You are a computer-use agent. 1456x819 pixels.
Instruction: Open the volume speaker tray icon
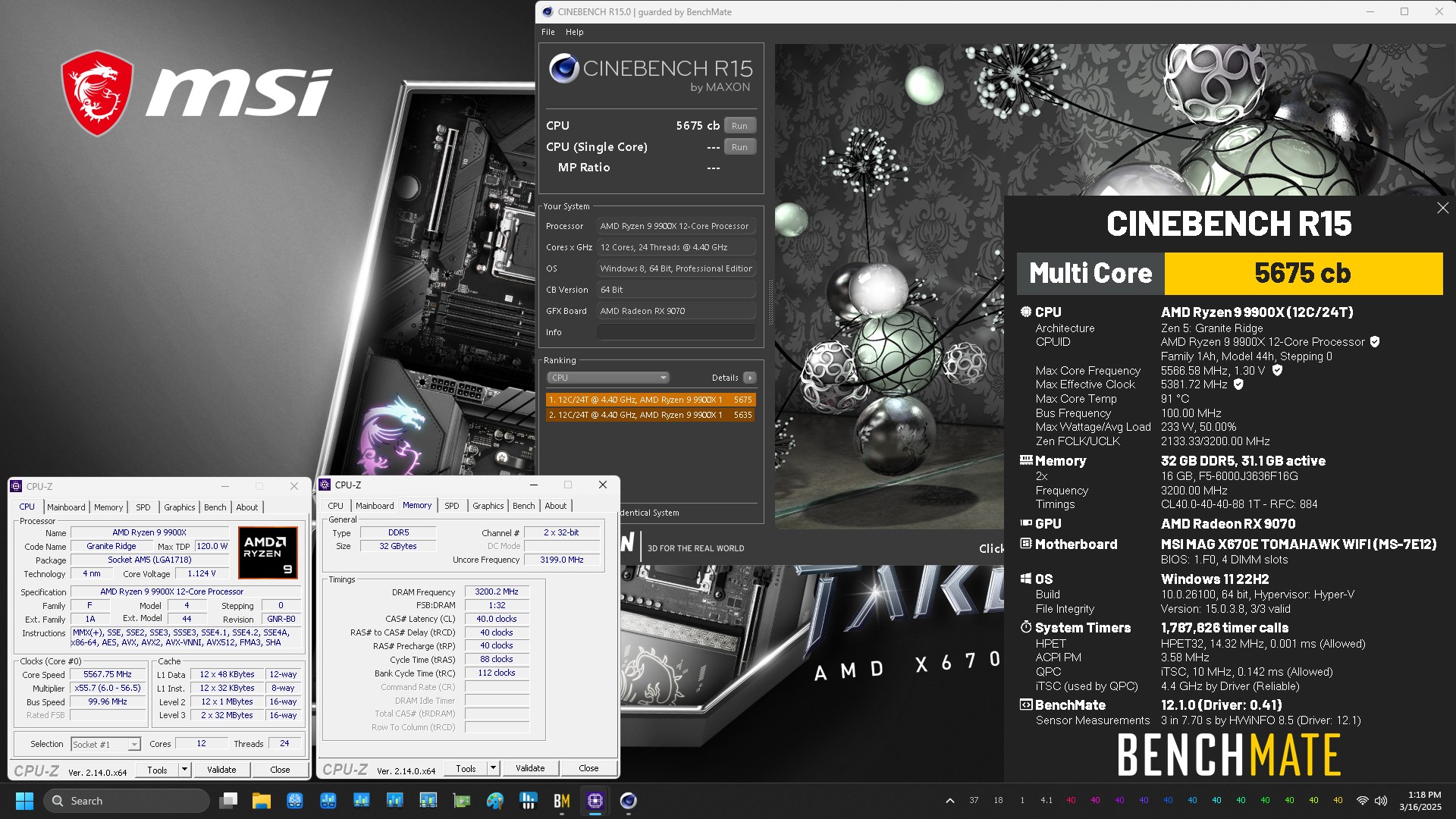[x=1381, y=801]
